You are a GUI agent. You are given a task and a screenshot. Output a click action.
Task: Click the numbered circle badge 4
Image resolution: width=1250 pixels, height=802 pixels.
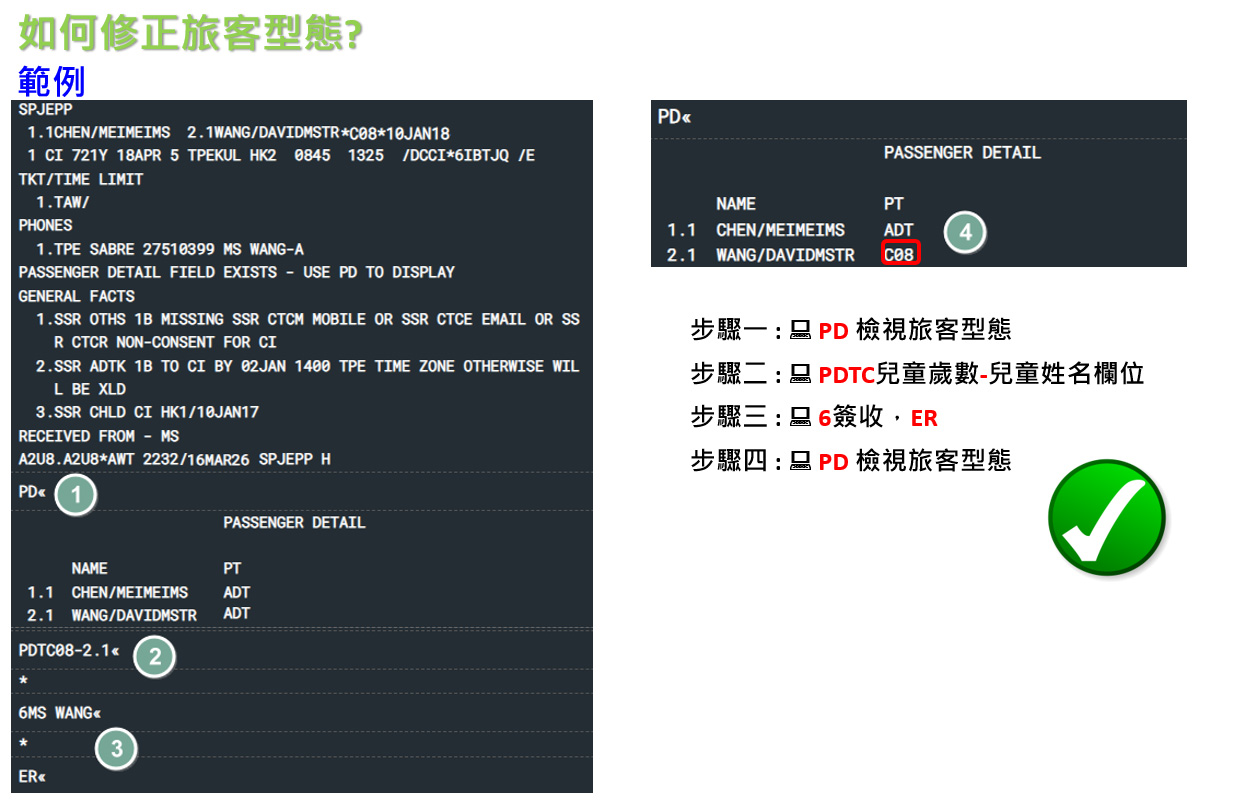point(965,232)
